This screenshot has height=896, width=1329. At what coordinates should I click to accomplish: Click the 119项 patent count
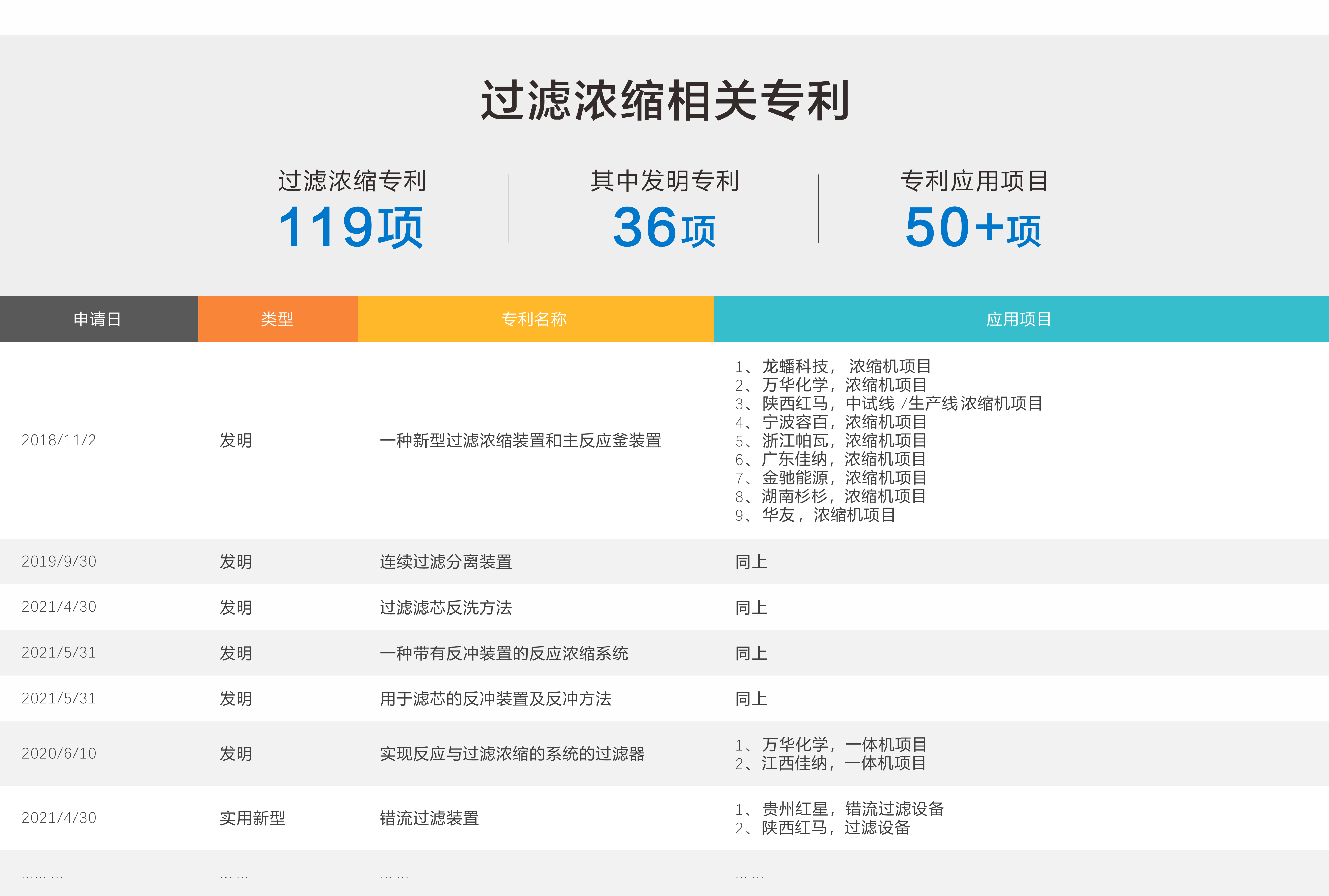tap(350, 227)
